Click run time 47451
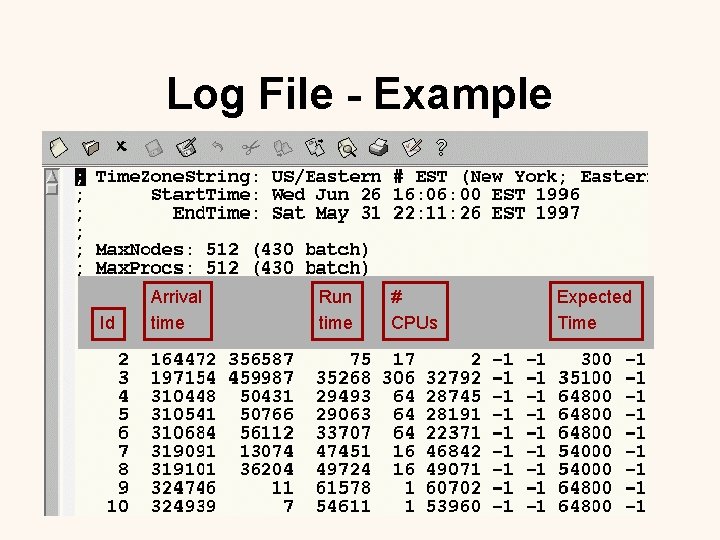This screenshot has height=540, width=720. coord(343,451)
